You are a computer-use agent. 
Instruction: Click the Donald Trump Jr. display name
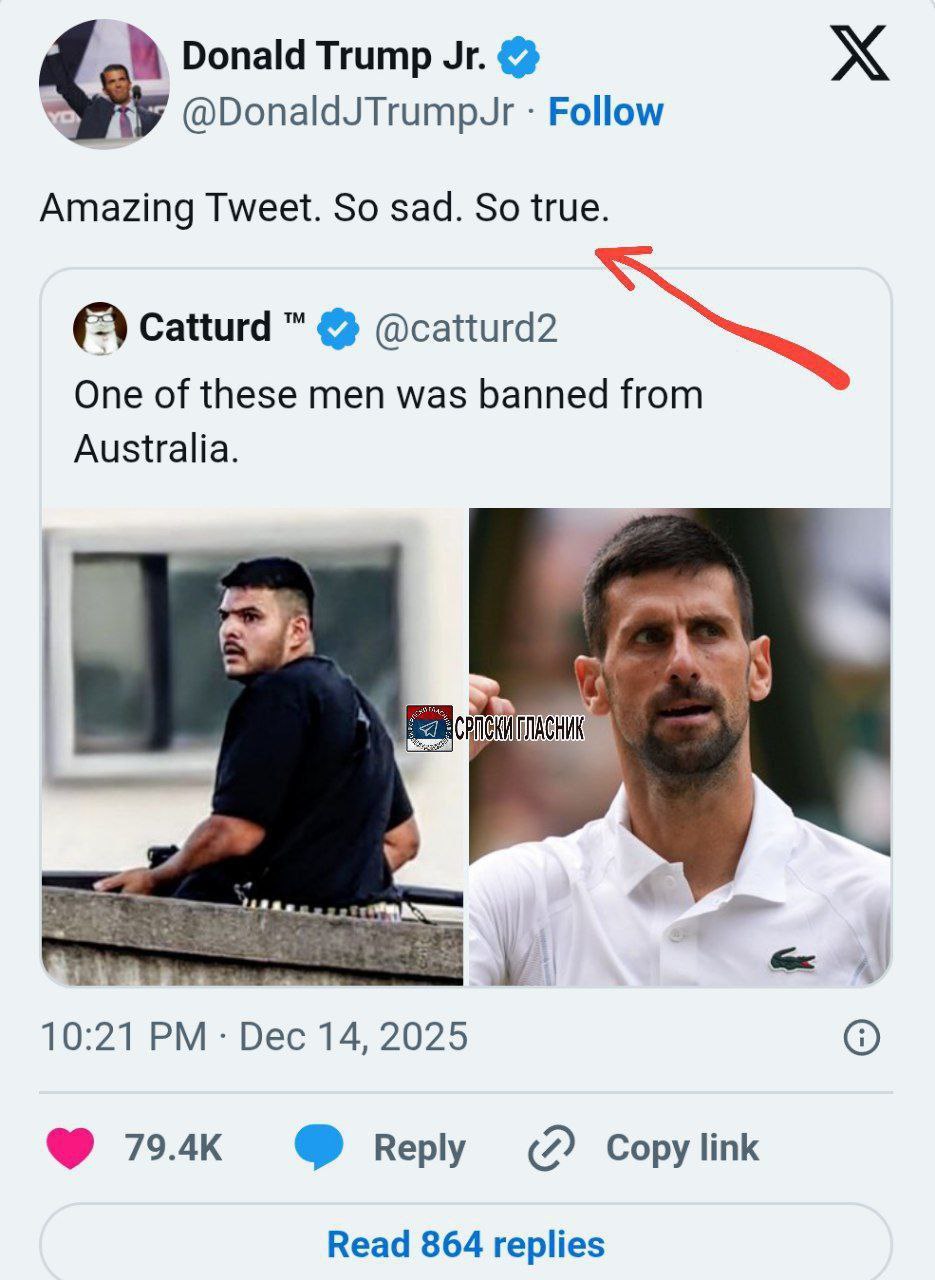click(x=334, y=58)
